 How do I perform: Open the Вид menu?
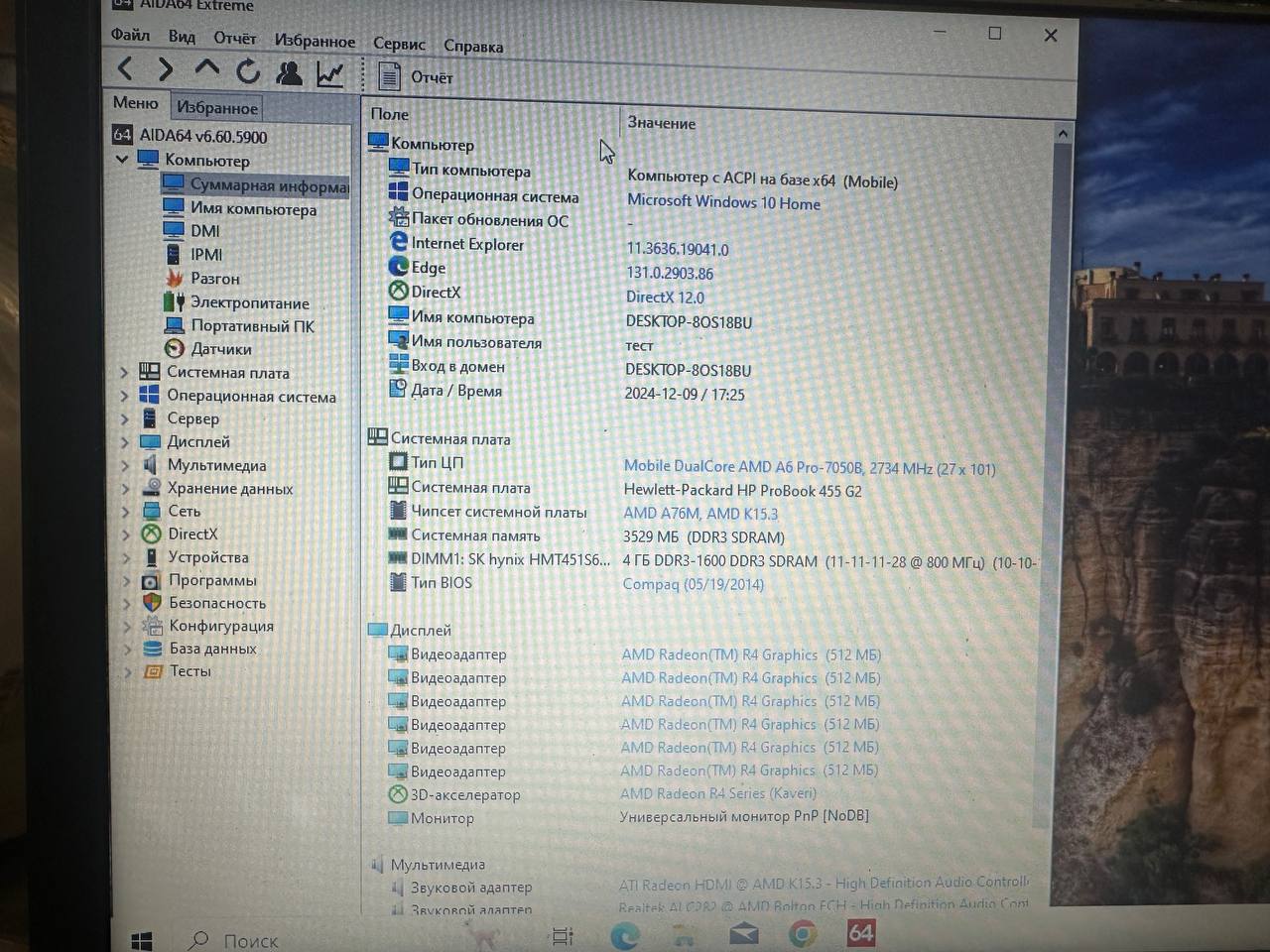pyautogui.click(x=182, y=37)
